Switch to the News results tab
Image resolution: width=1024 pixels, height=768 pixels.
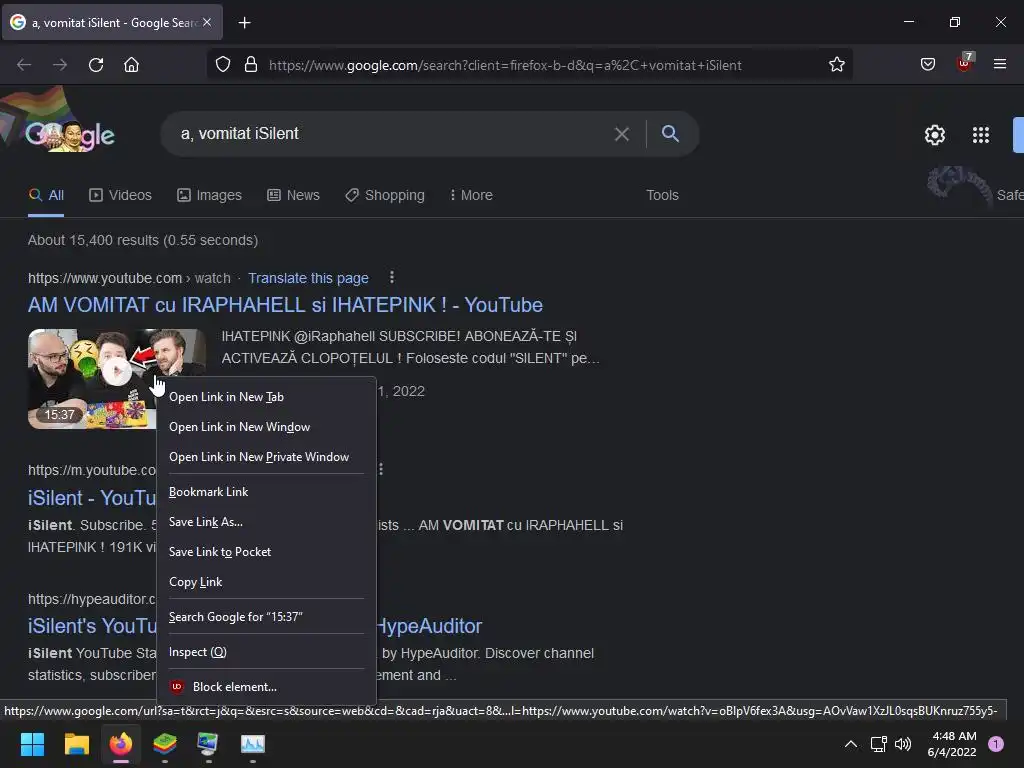pyautogui.click(x=293, y=195)
